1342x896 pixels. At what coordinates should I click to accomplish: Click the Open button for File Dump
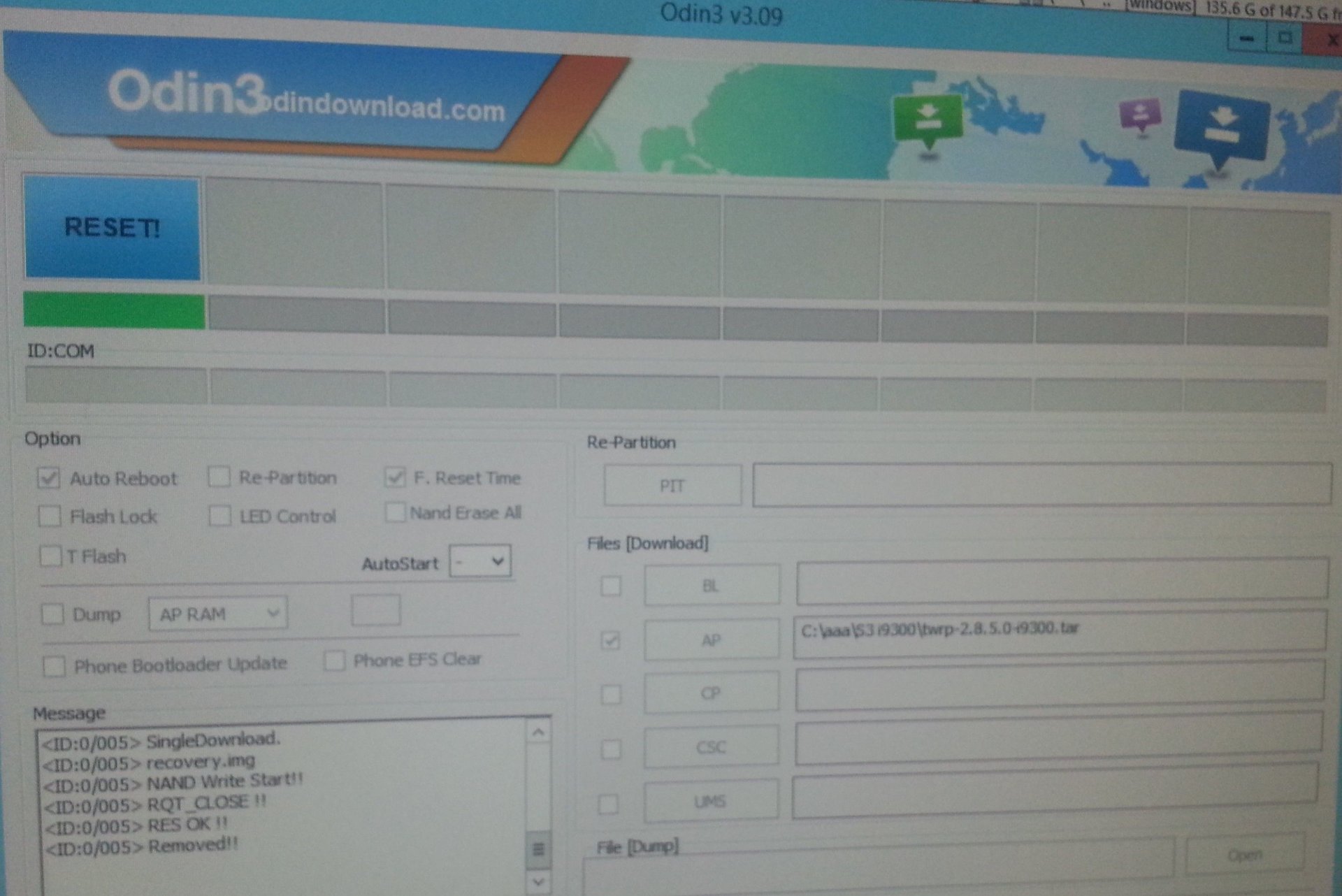click(1245, 854)
